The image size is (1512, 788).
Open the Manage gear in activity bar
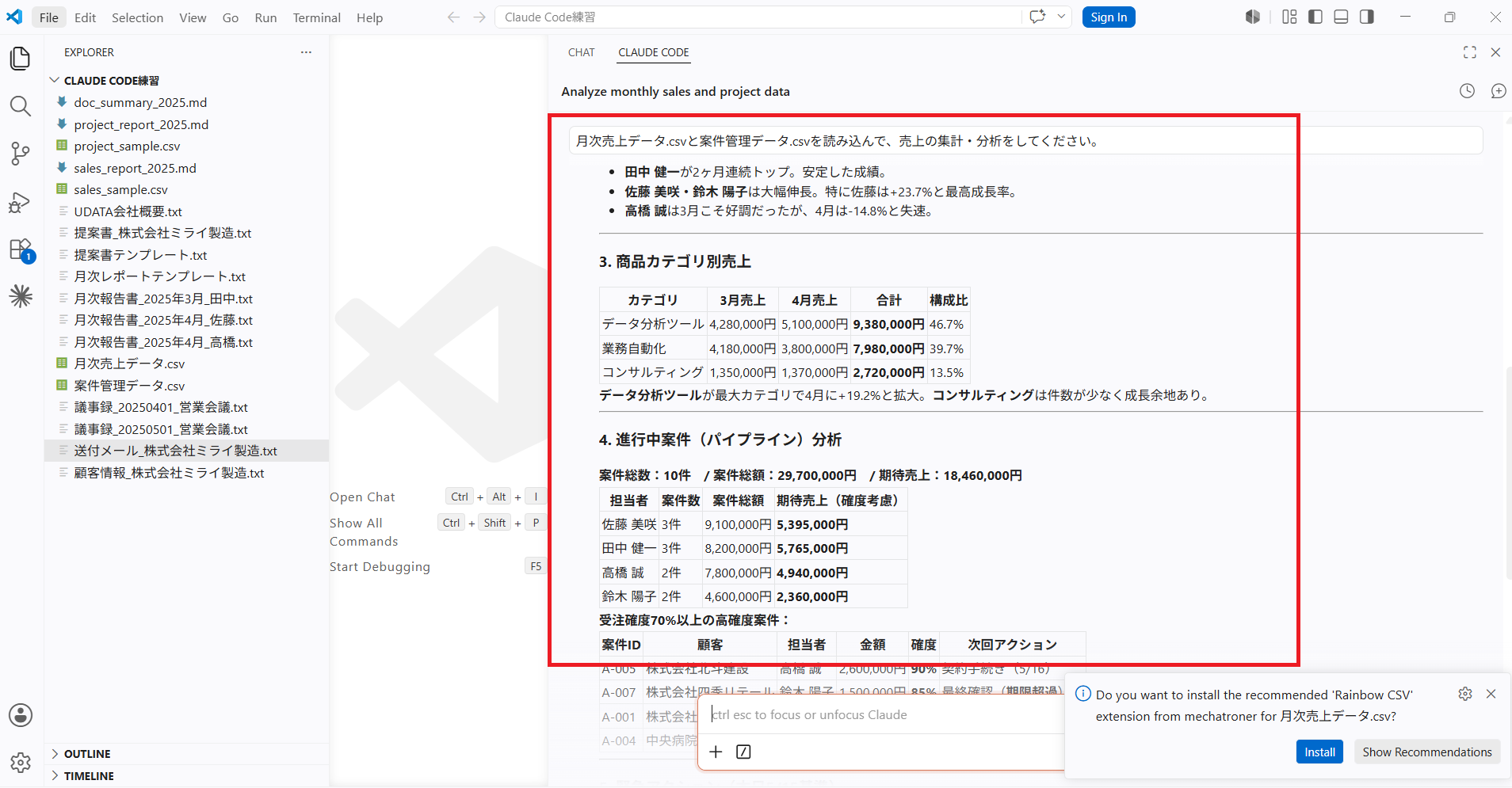pos(21,762)
